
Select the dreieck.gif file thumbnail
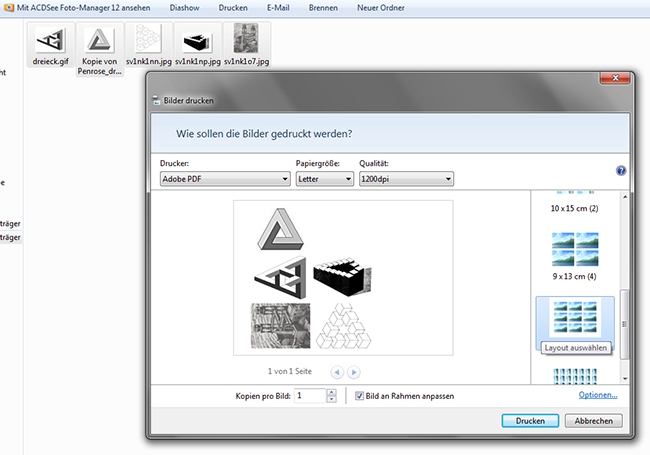pos(51,44)
